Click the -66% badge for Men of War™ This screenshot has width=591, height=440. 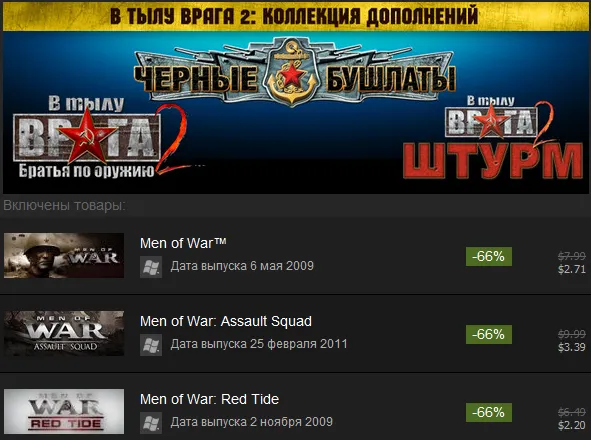click(489, 256)
